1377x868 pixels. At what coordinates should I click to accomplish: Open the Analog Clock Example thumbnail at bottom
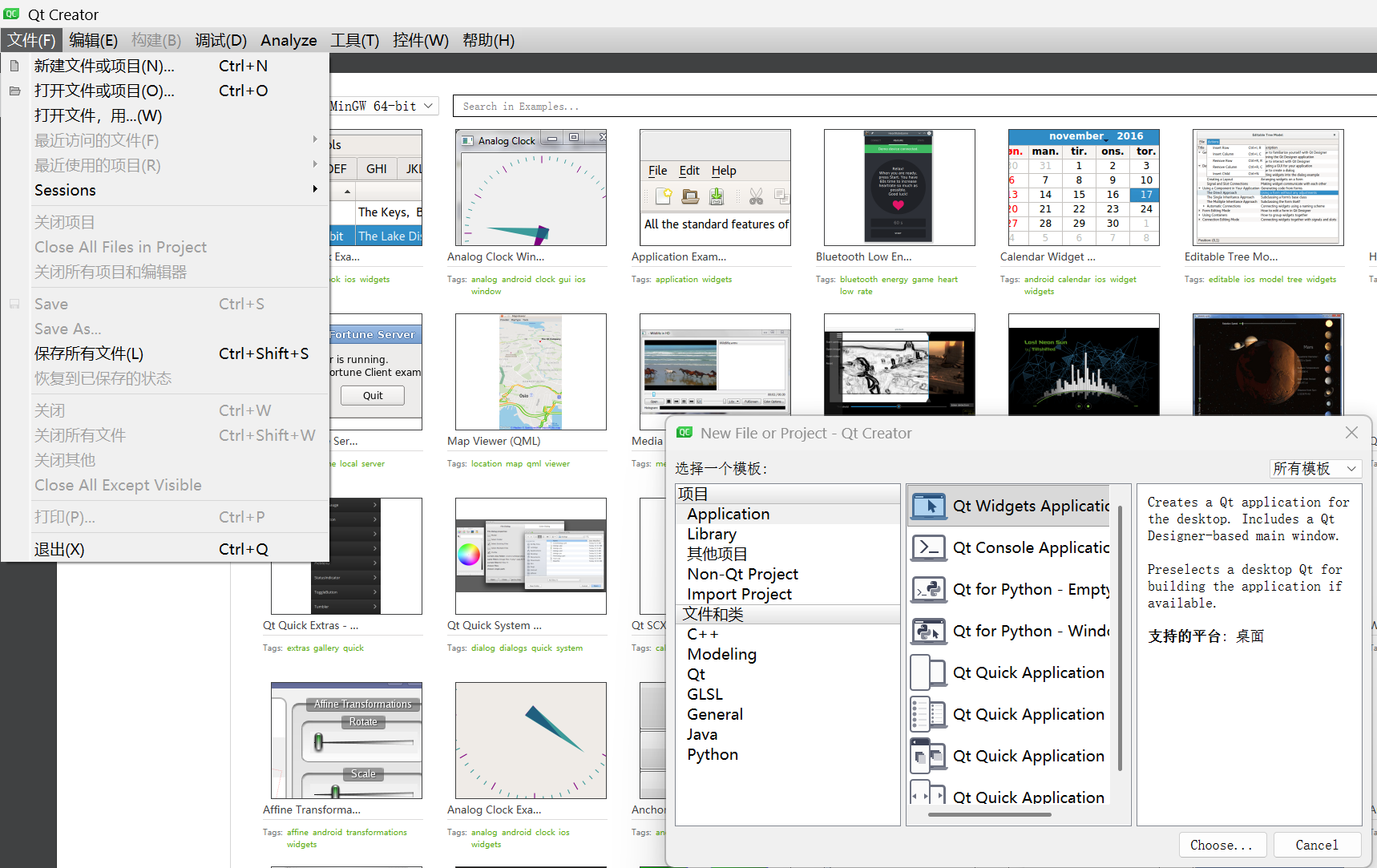[531, 741]
